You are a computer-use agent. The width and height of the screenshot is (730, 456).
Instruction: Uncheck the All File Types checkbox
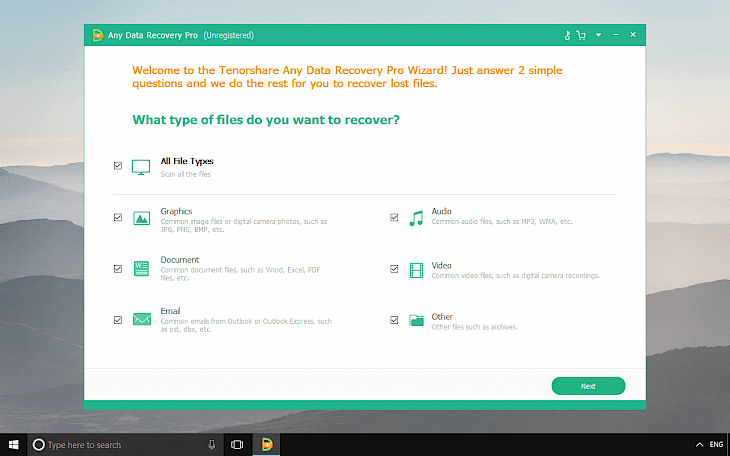pos(118,166)
